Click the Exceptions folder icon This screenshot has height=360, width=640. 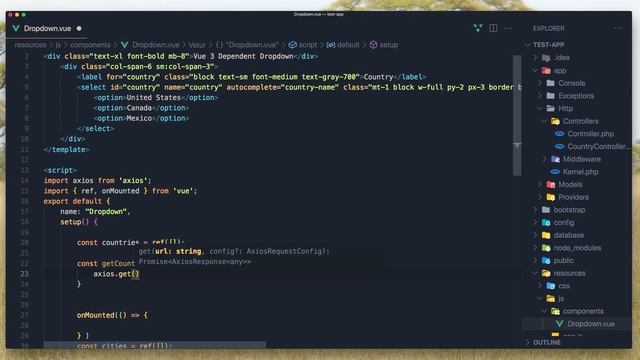tap(550, 96)
